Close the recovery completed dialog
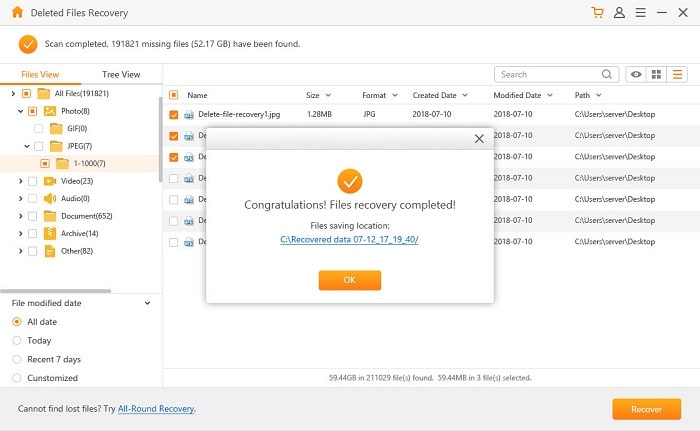 pos(479,139)
